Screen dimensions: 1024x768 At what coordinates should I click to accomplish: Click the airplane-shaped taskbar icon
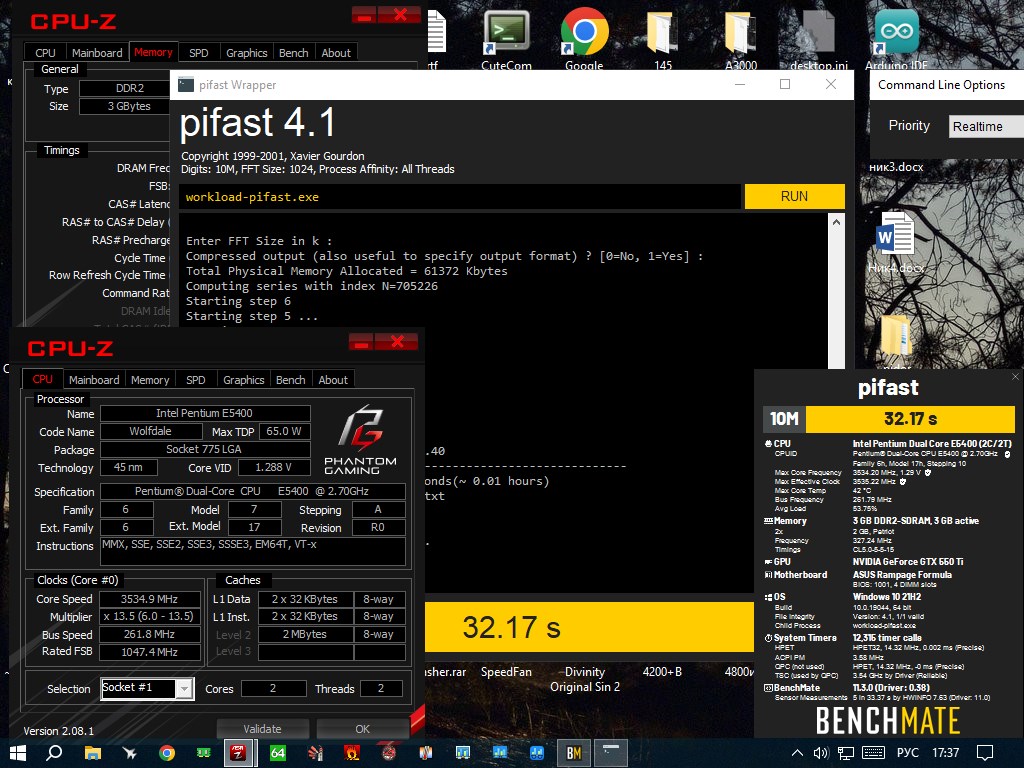point(129,753)
